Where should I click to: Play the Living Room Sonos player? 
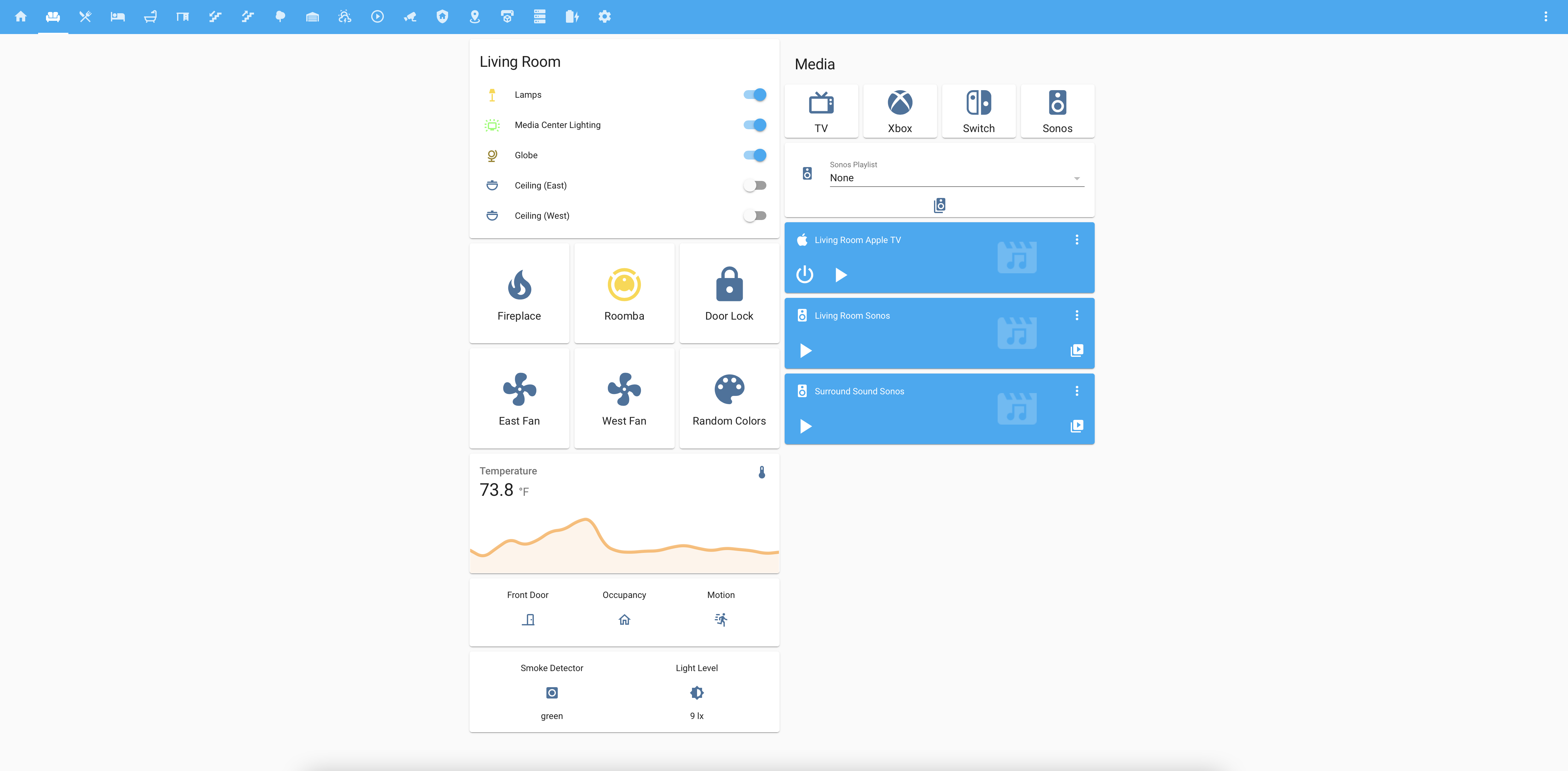805,351
